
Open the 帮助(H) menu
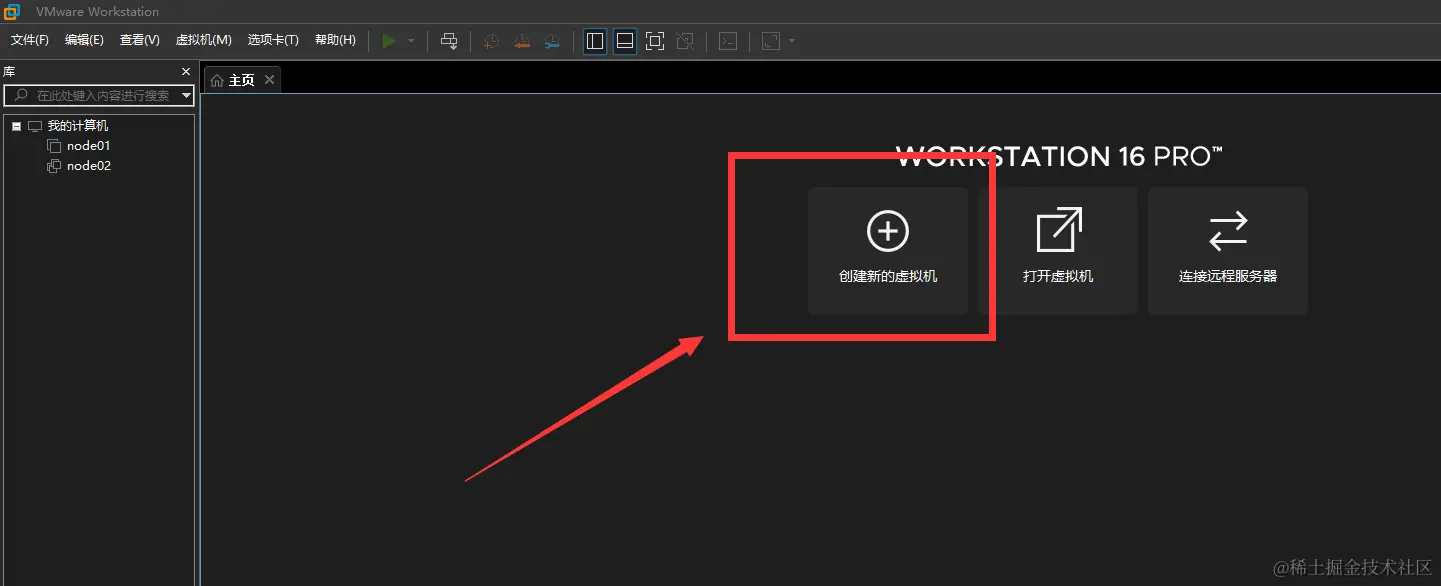click(x=335, y=40)
